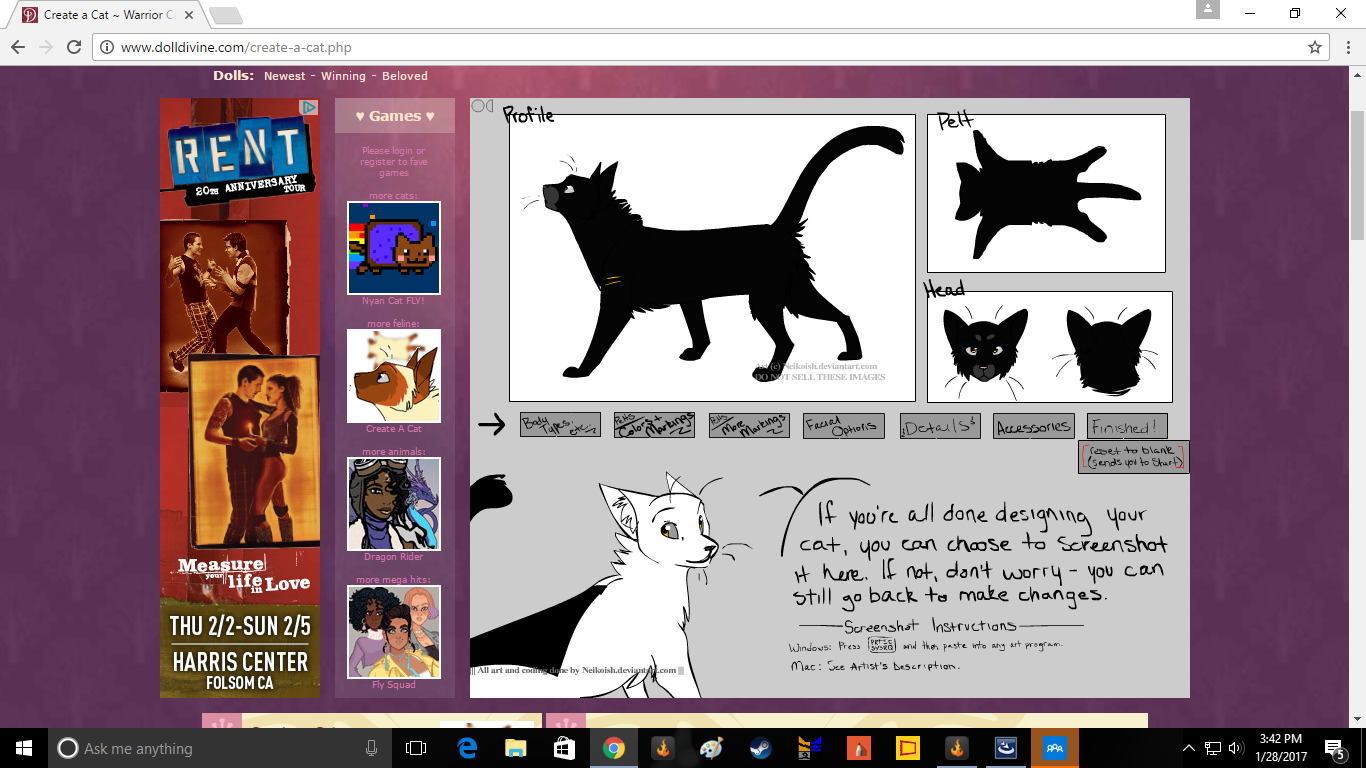Image resolution: width=1366 pixels, height=768 pixels.
Task: Select the Facial Options tab
Action: pos(843,425)
